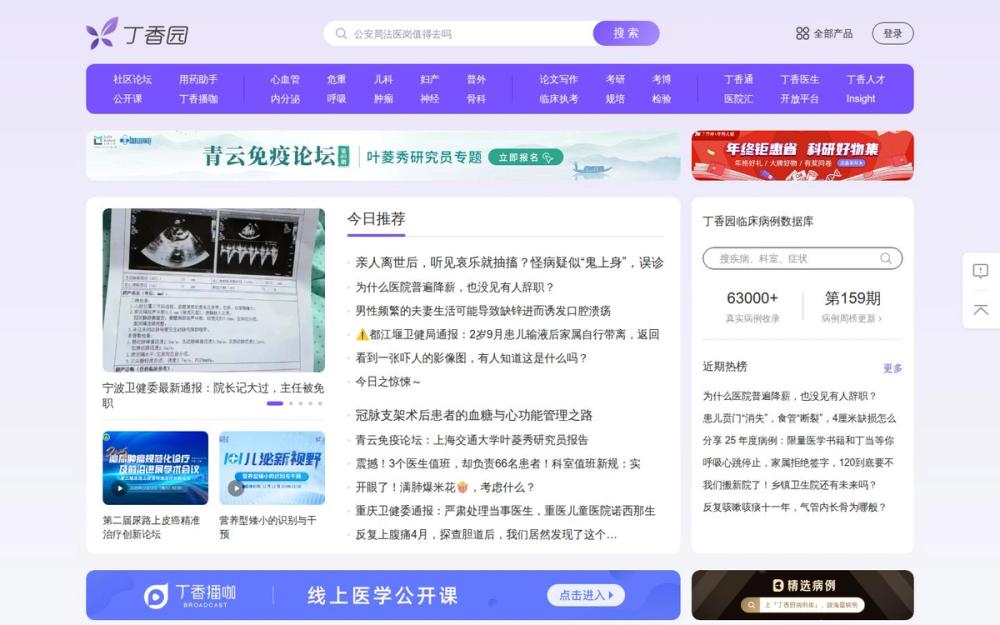This screenshot has height=625, width=1000.
Task: Open 丁香医生 in navigation bar
Action: coord(799,79)
